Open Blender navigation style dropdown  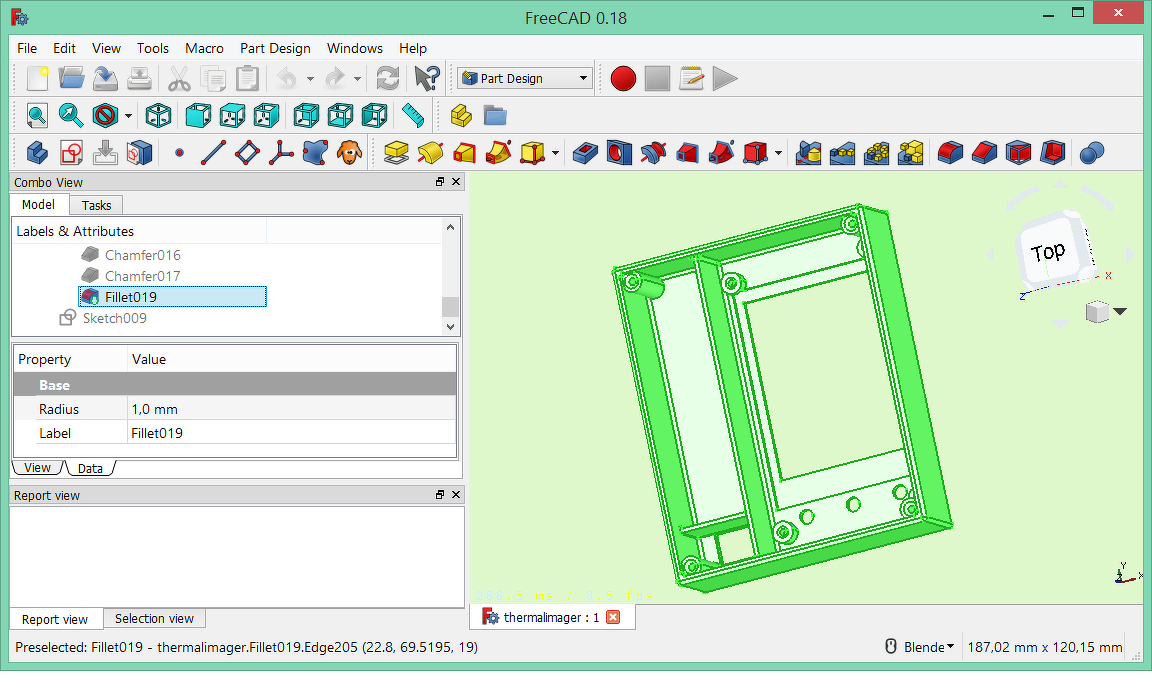coord(929,647)
